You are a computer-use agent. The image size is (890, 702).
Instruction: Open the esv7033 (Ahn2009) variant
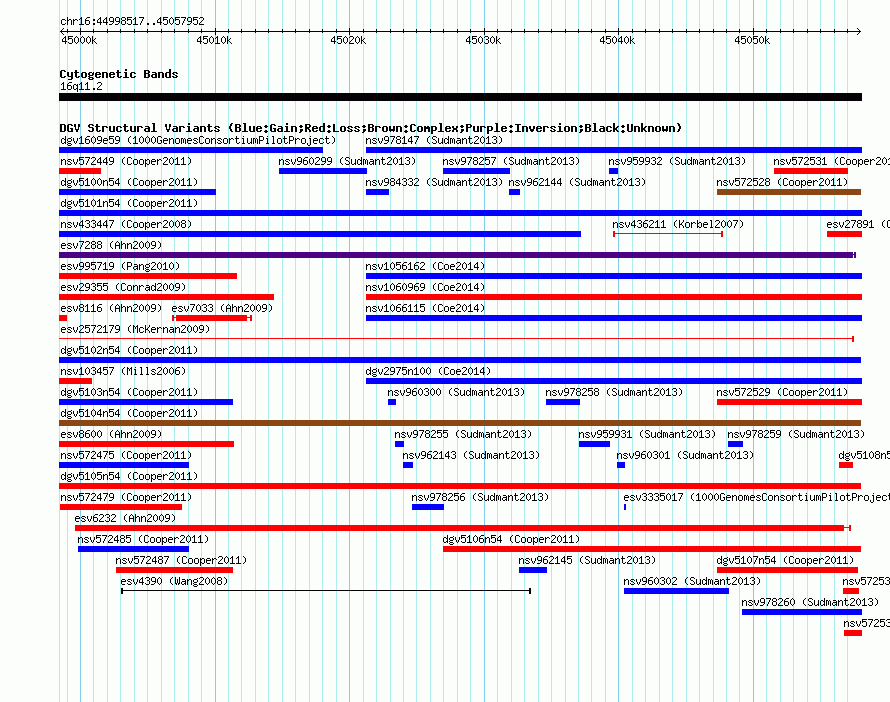(222, 308)
